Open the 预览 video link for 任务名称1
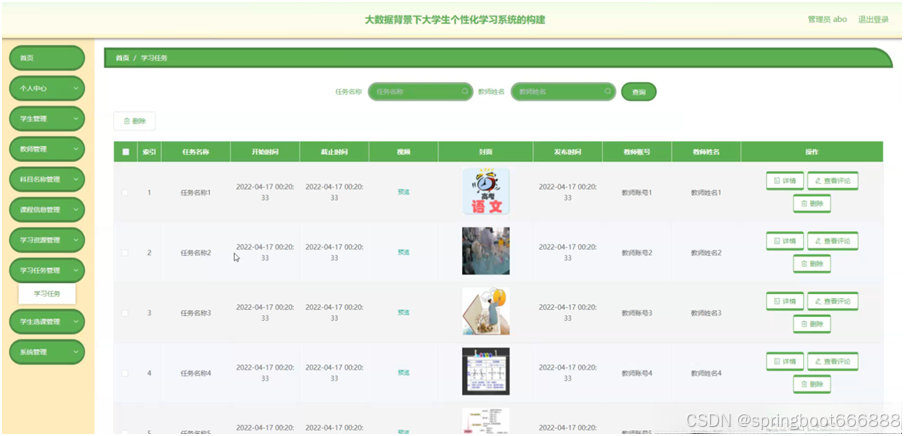The width and height of the screenshot is (904, 436). click(x=404, y=192)
